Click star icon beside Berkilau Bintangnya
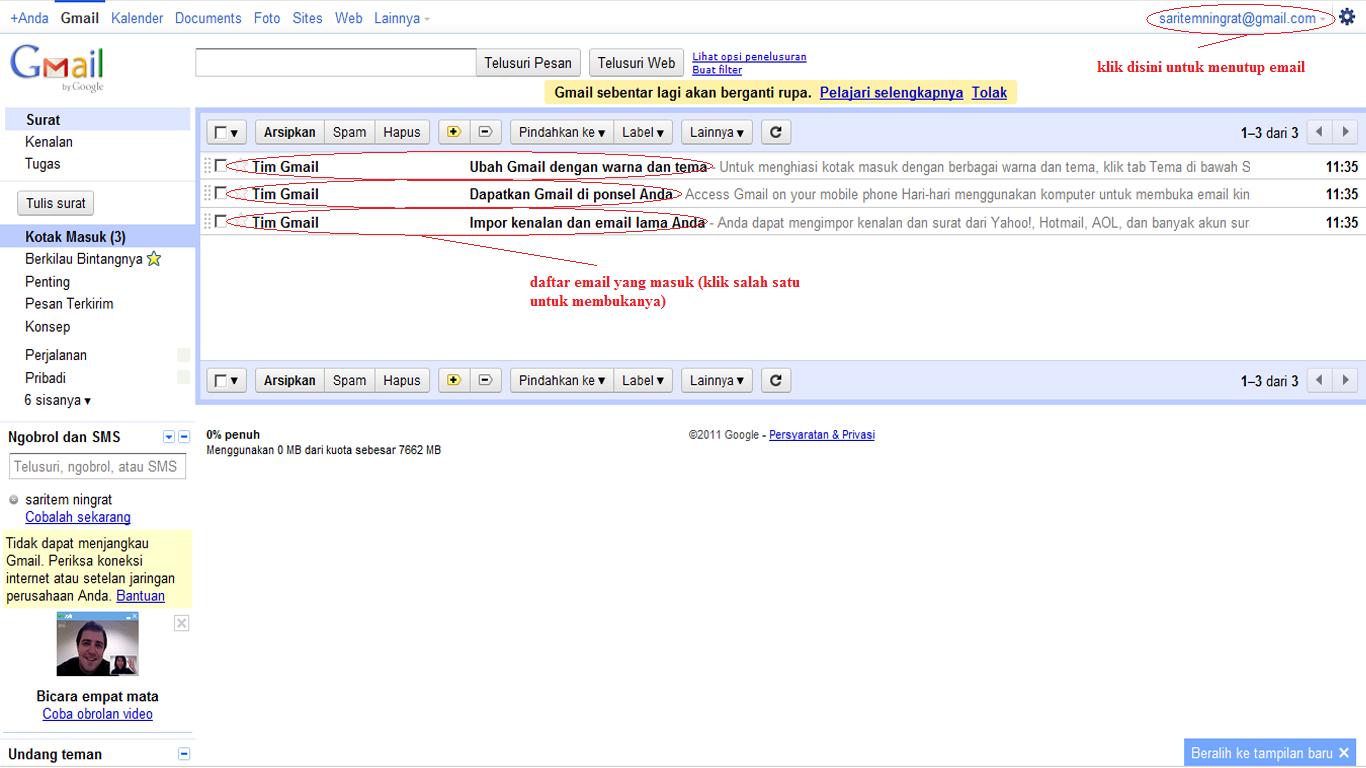The height and width of the screenshot is (768, 1366). (154, 259)
